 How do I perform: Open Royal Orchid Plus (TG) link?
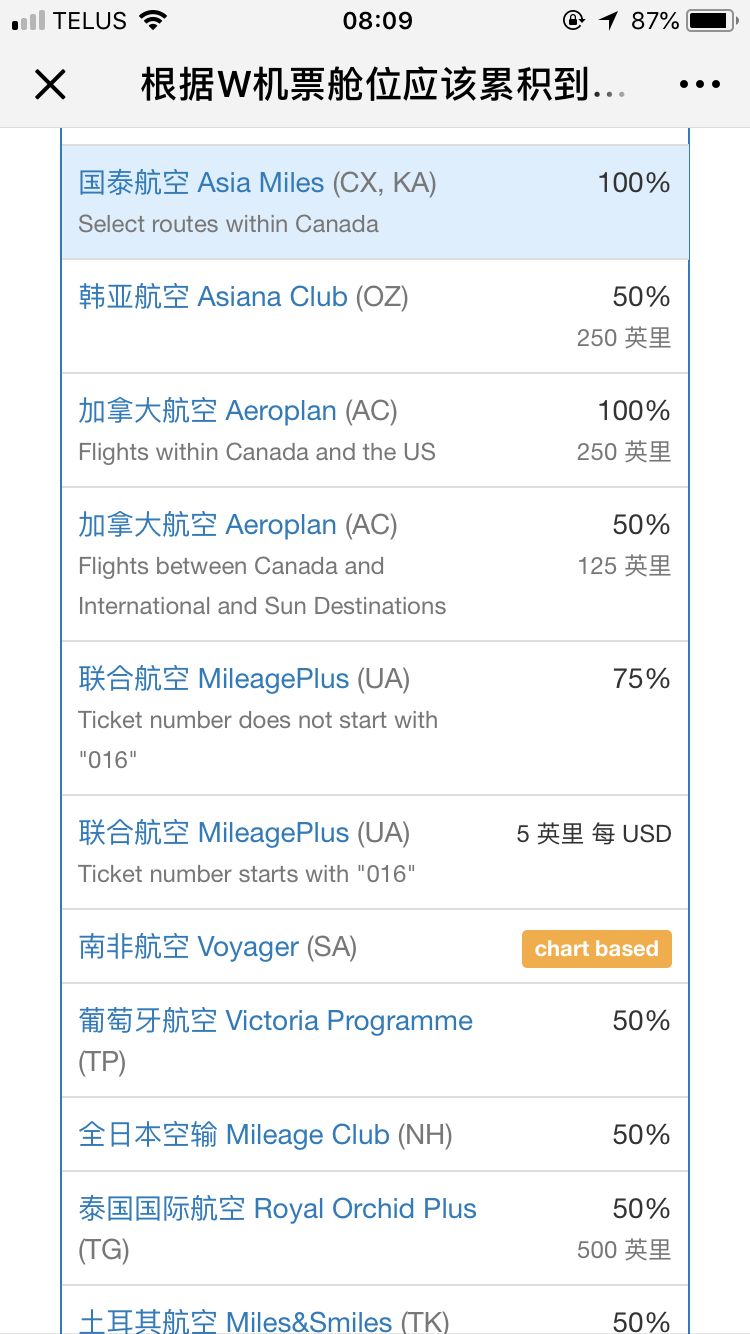[277, 1228]
